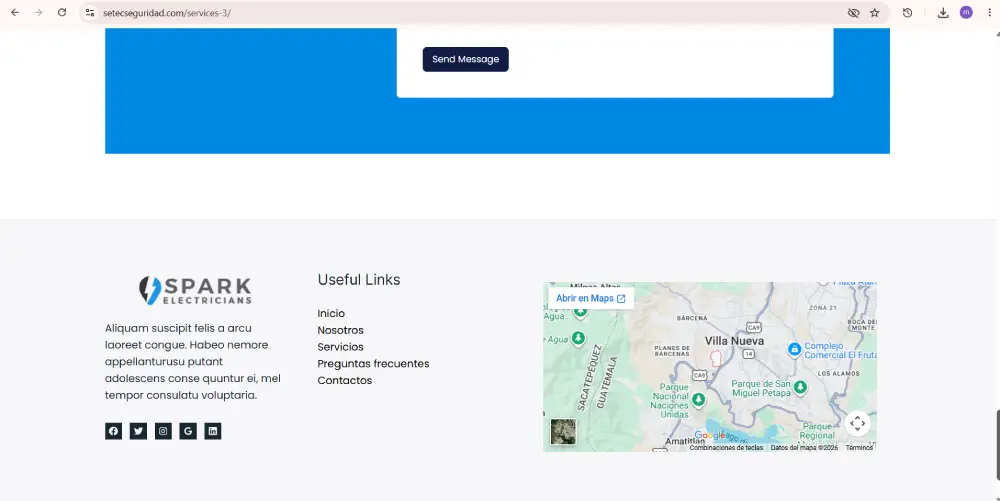Image resolution: width=1000 pixels, height=501 pixels.
Task: Open the Chrome three-dot menu
Action: coord(990,13)
